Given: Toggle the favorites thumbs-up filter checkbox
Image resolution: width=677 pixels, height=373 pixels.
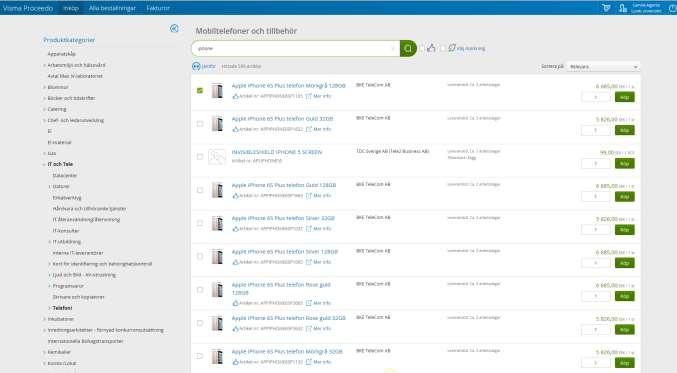Looking at the screenshot, I should (422, 48).
